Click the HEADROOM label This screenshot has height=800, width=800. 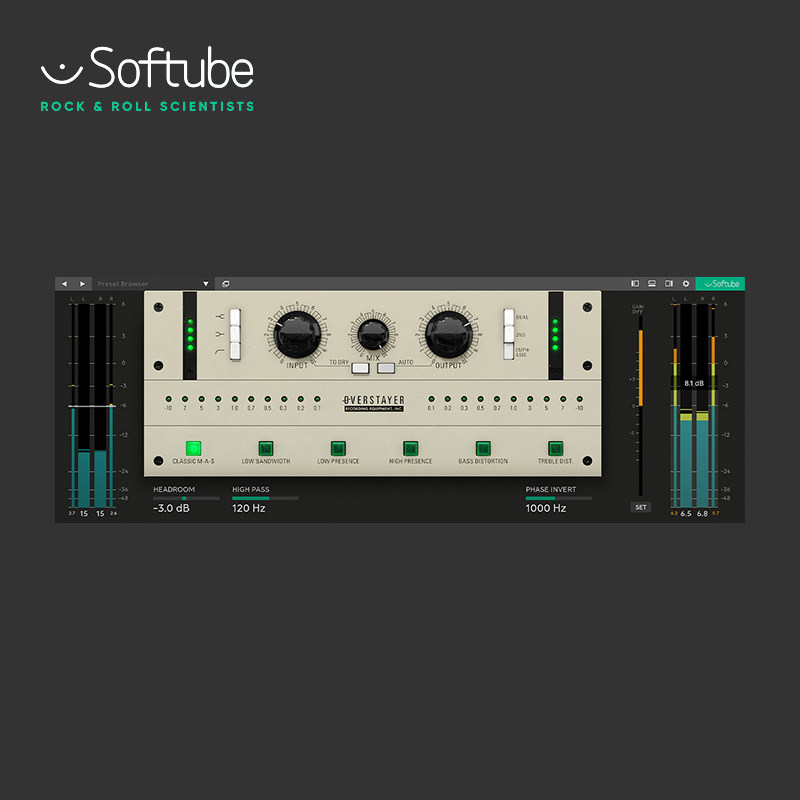pos(174,489)
